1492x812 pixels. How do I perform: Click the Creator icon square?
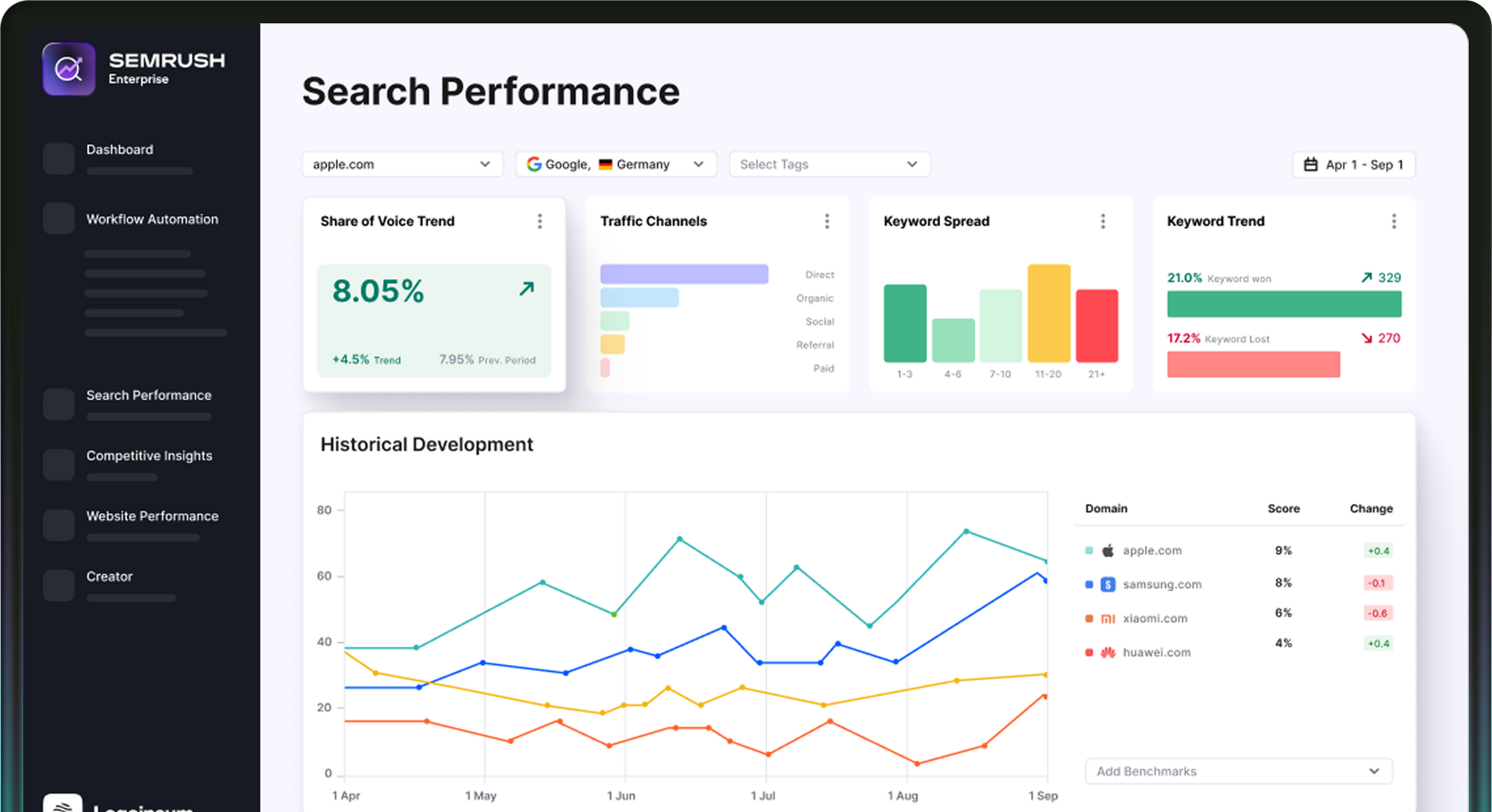(58, 585)
